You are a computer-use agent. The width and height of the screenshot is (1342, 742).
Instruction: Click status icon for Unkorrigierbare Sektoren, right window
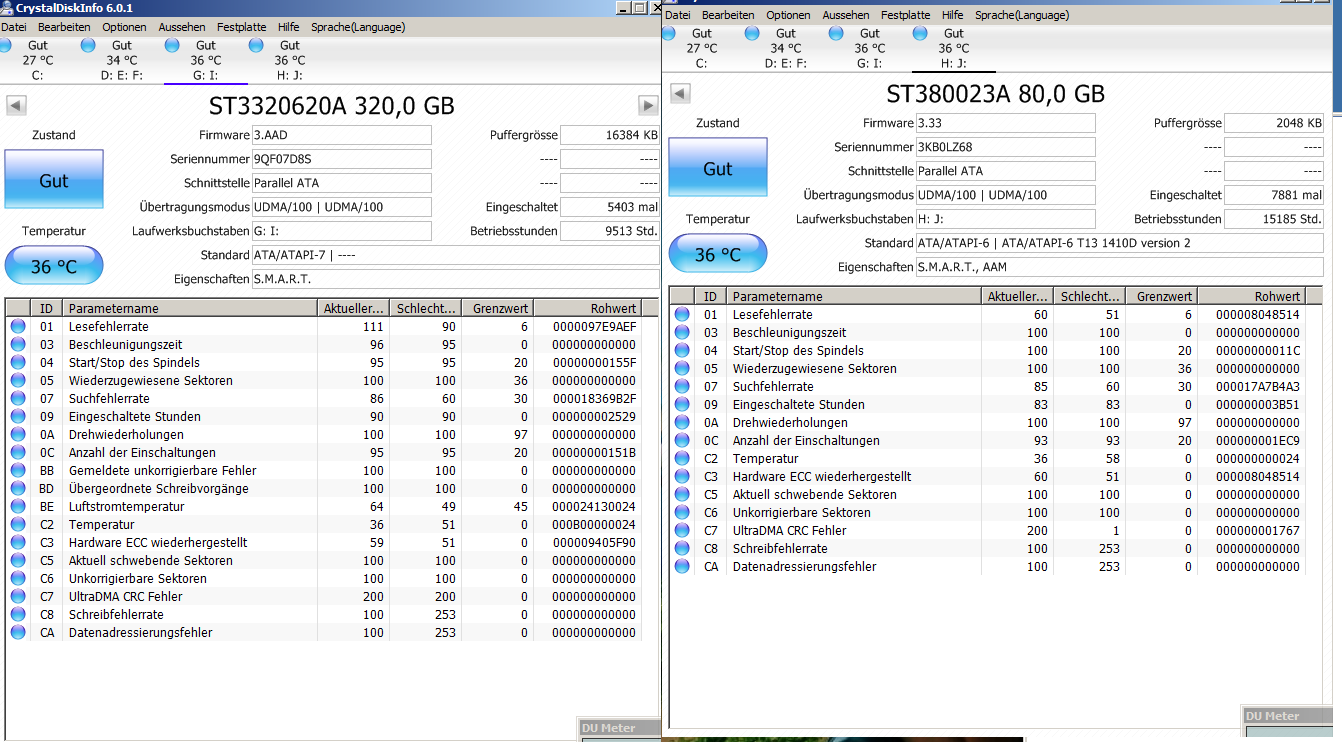click(682, 512)
